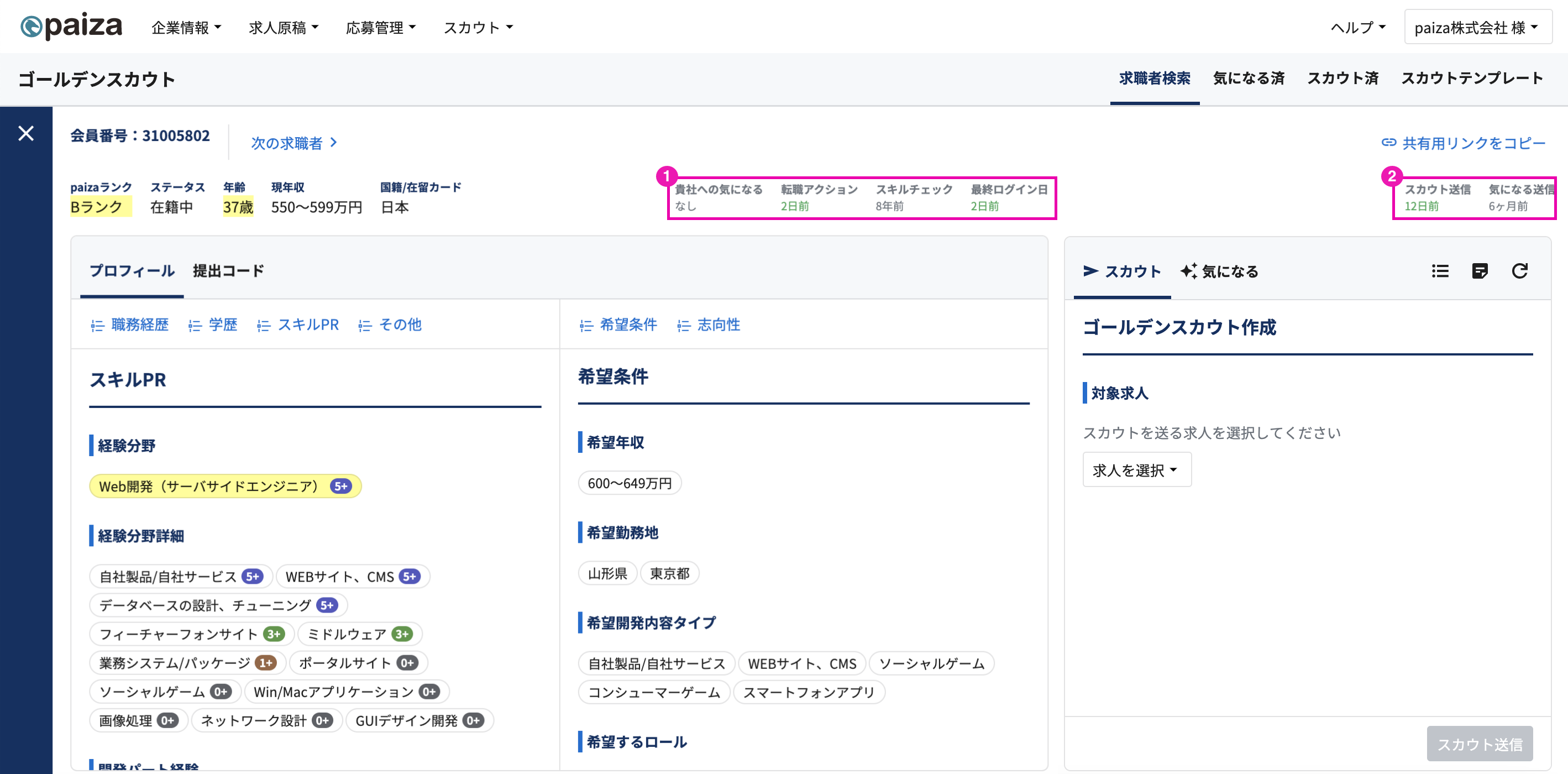This screenshot has width=1568, height=774.
Task: Expand the スカウト menu in top navigation
Action: (479, 28)
